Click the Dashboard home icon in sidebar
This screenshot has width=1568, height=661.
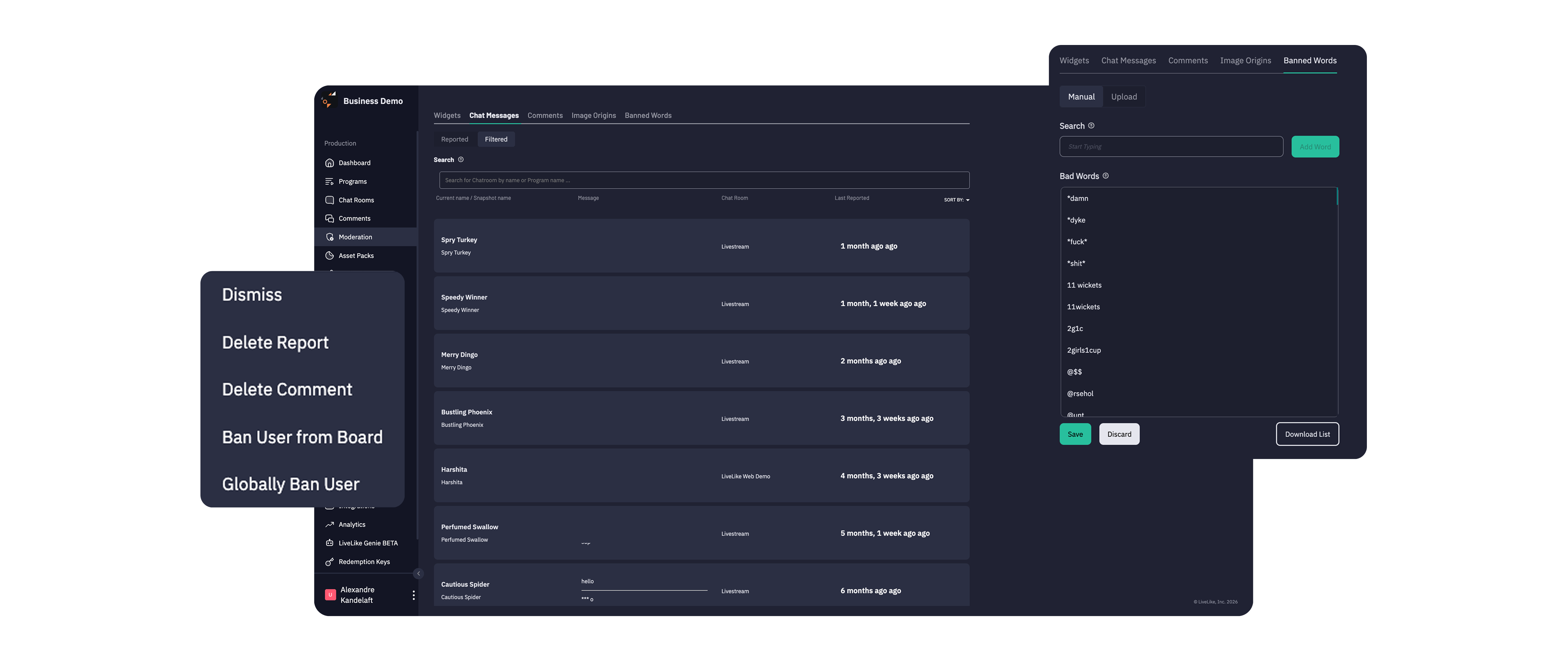click(329, 163)
